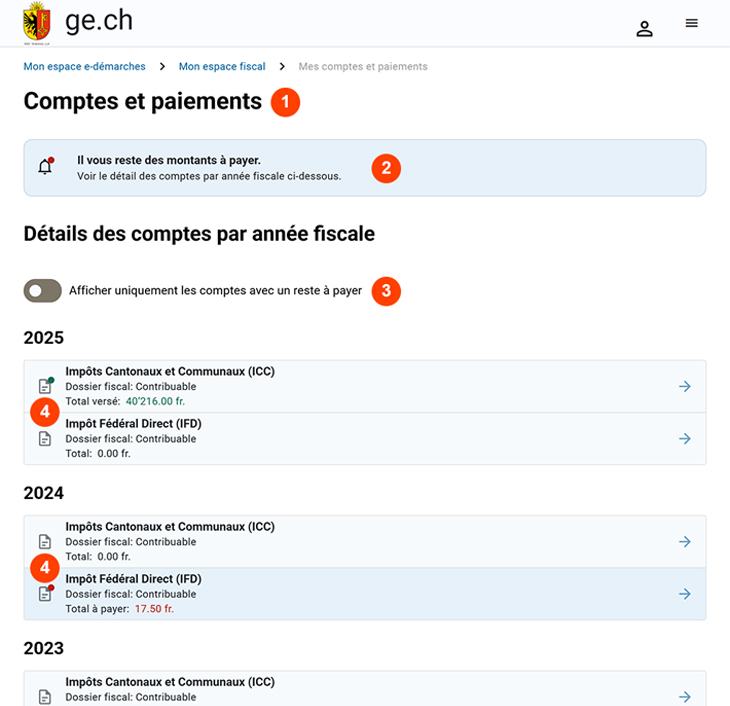
Task: Open the user account profile icon
Action: click(x=644, y=29)
